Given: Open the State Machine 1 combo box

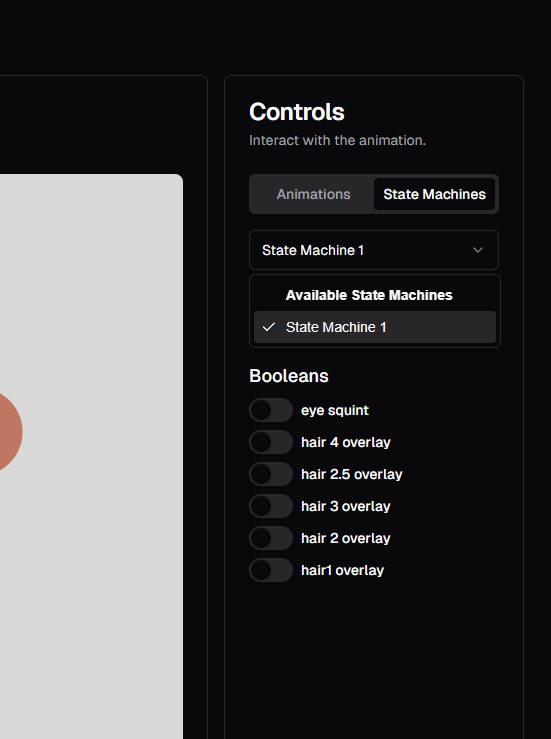Looking at the screenshot, I should tap(374, 250).
